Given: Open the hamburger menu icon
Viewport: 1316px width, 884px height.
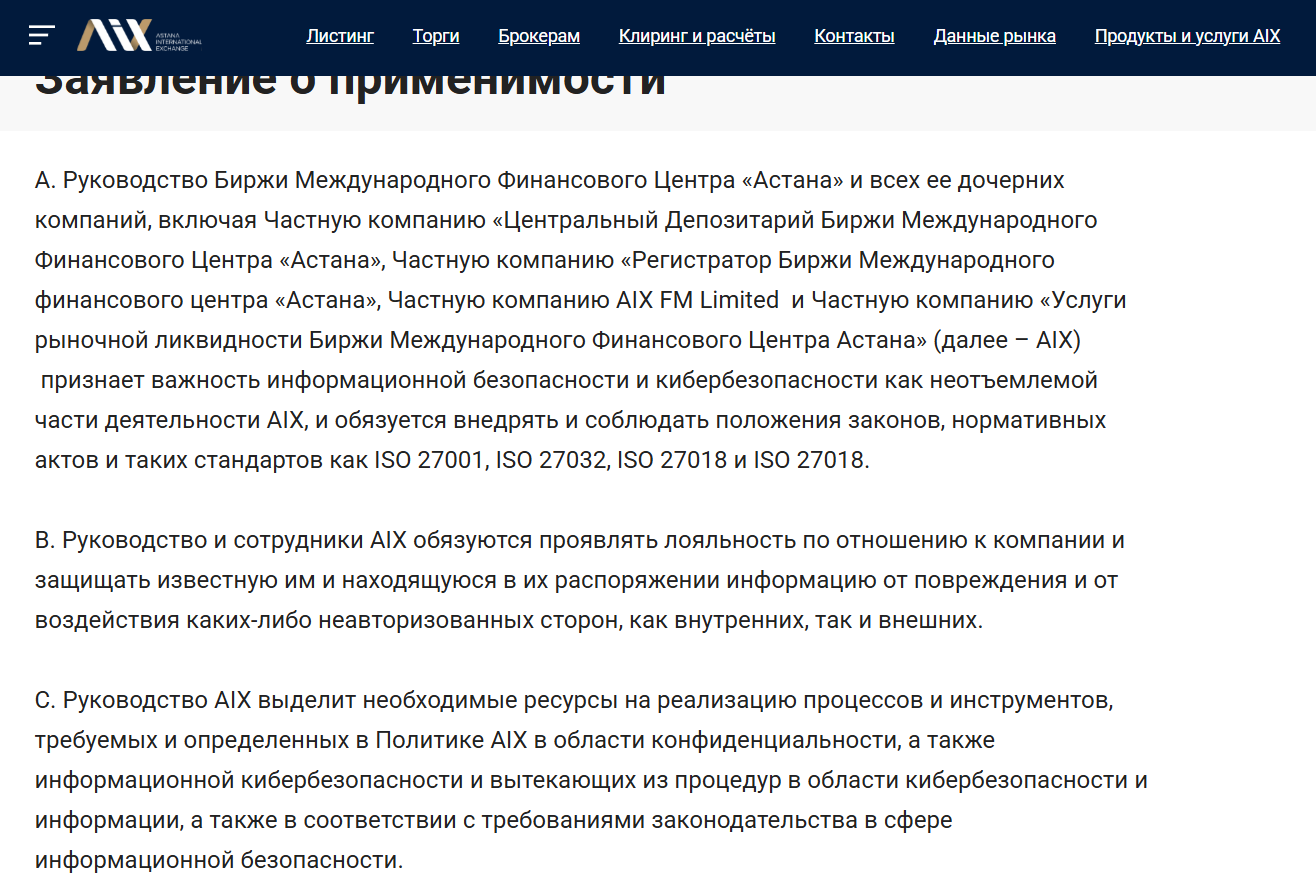Looking at the screenshot, I should (41, 35).
